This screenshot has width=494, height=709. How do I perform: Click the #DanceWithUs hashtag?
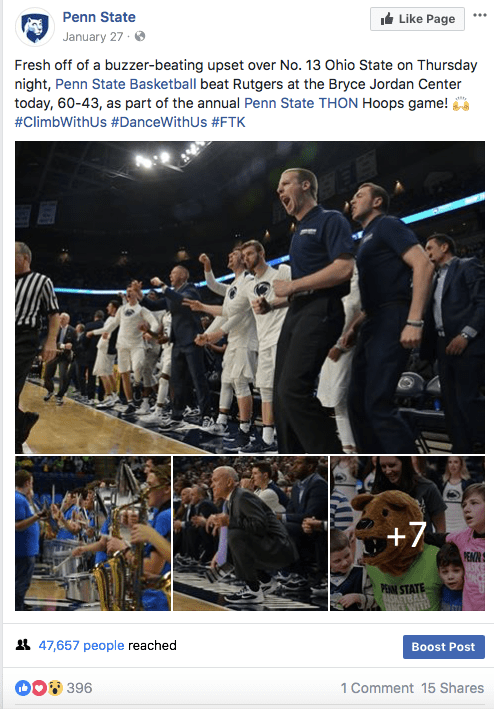(159, 122)
